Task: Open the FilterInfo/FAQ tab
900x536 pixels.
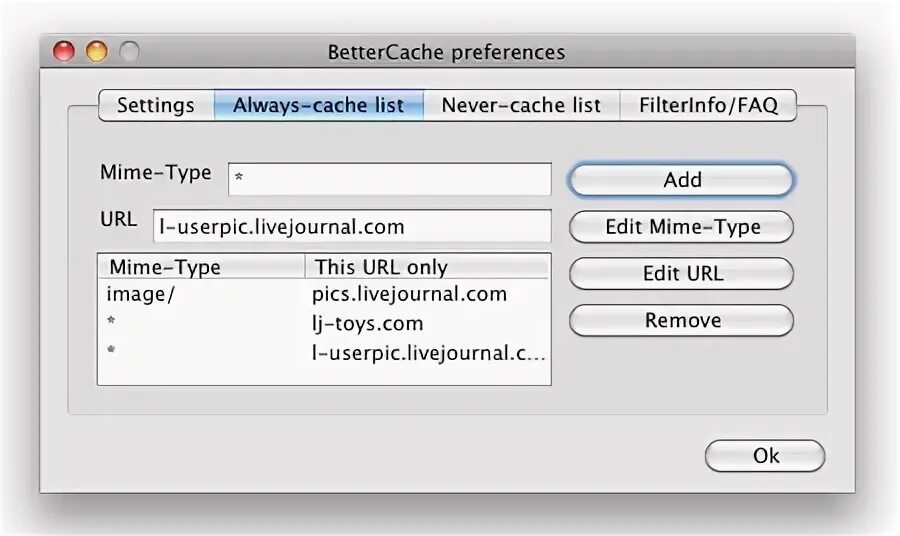Action: coord(708,105)
